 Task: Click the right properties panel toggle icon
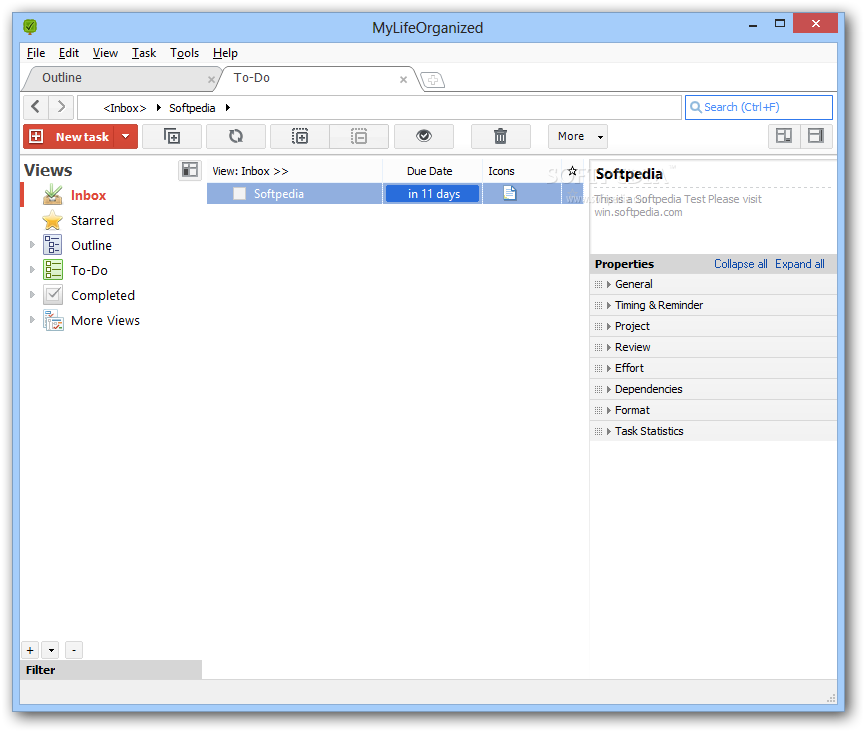tap(816, 136)
